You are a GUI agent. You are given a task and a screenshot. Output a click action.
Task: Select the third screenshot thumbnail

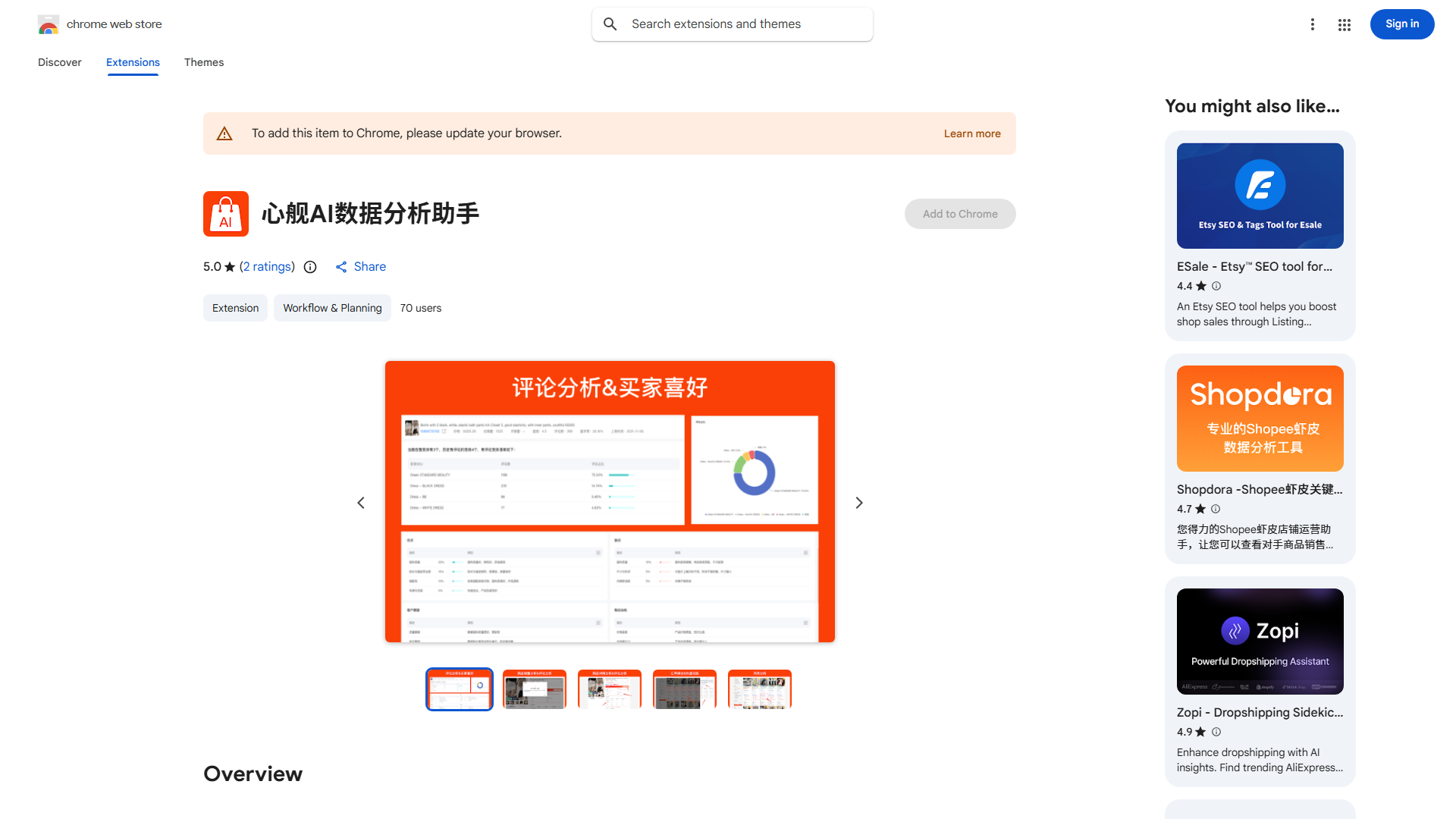pos(609,689)
